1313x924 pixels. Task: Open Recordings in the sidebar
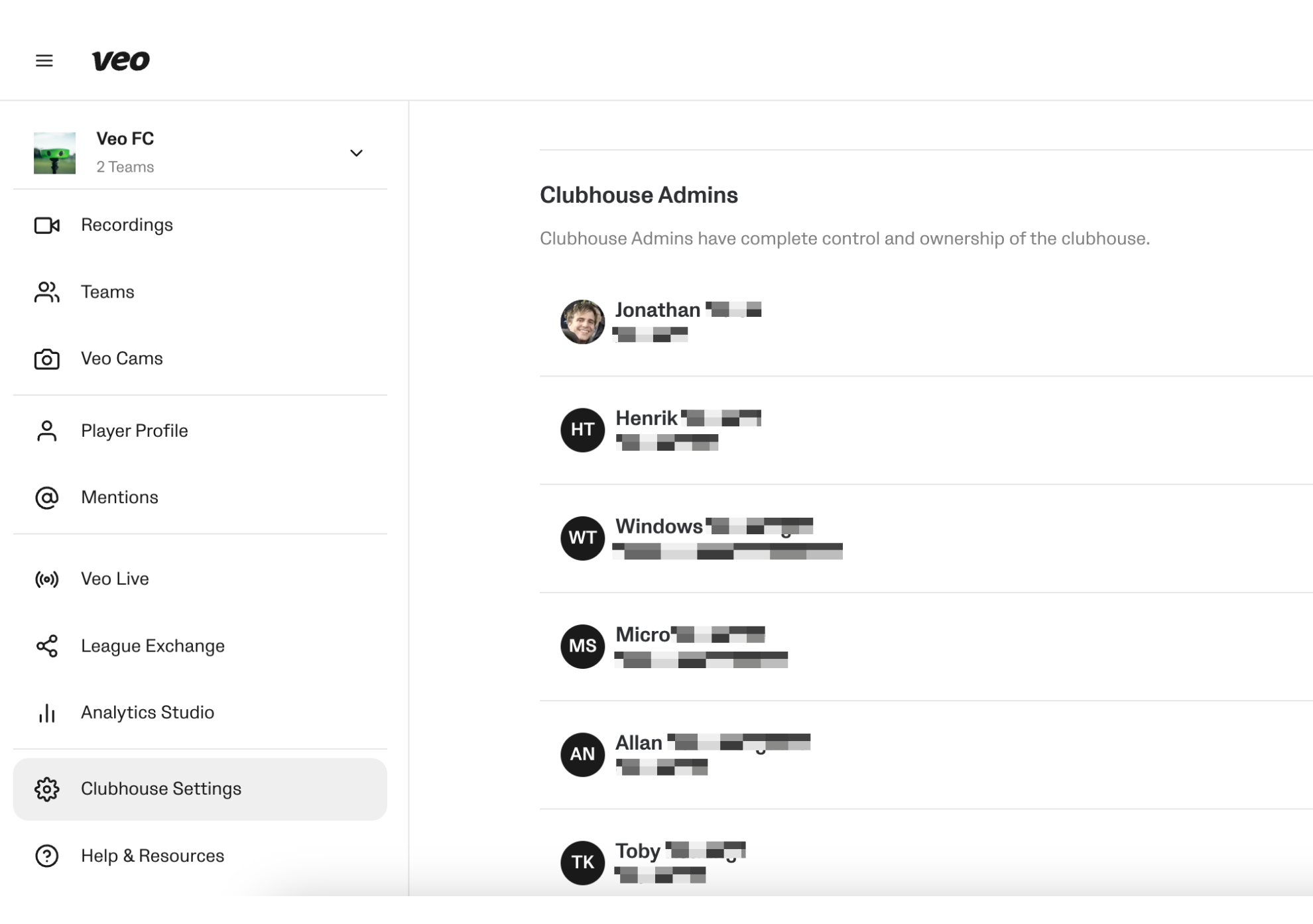click(127, 225)
